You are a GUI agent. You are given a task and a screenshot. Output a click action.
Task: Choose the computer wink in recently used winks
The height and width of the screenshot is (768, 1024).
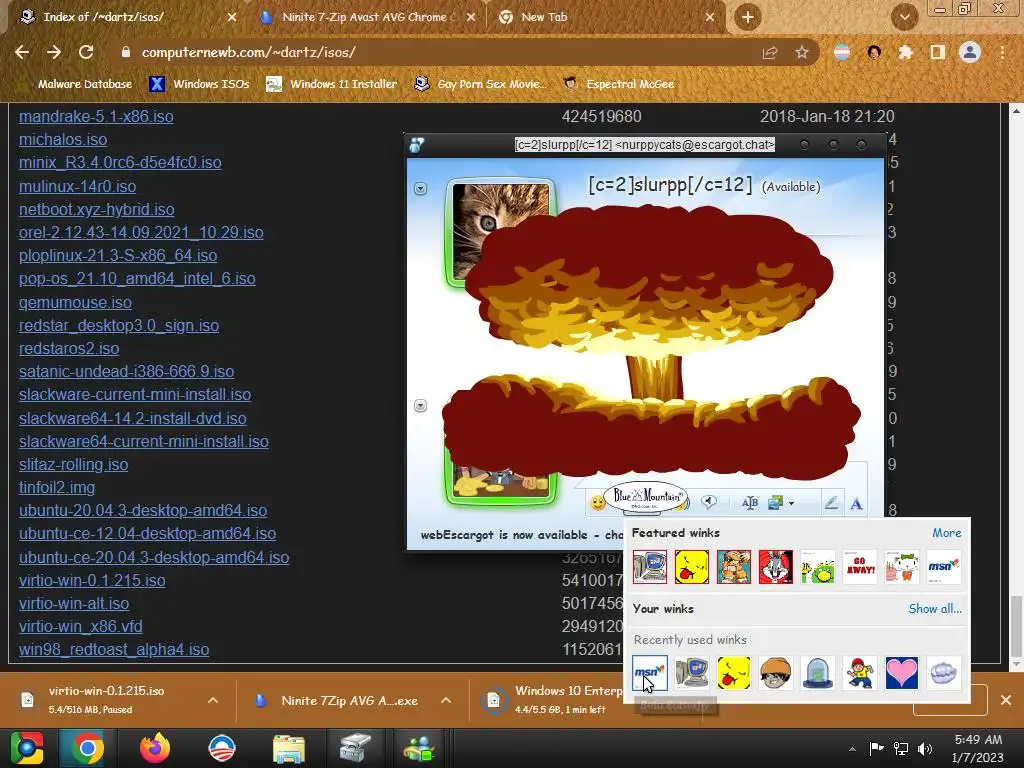click(x=692, y=673)
